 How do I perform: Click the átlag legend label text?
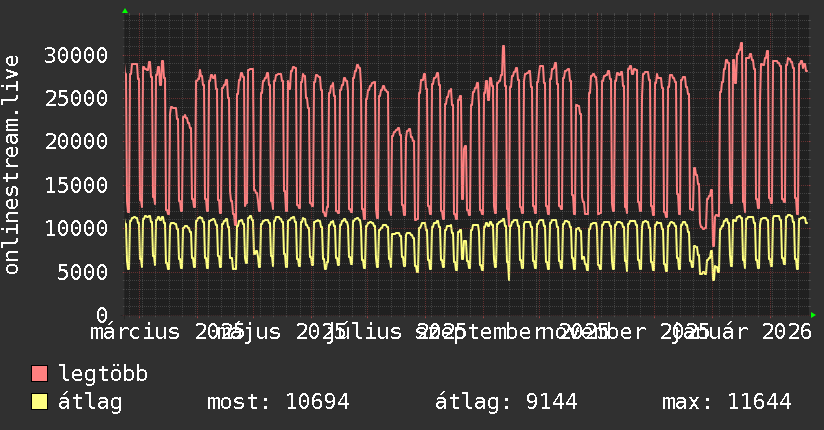coord(90,403)
